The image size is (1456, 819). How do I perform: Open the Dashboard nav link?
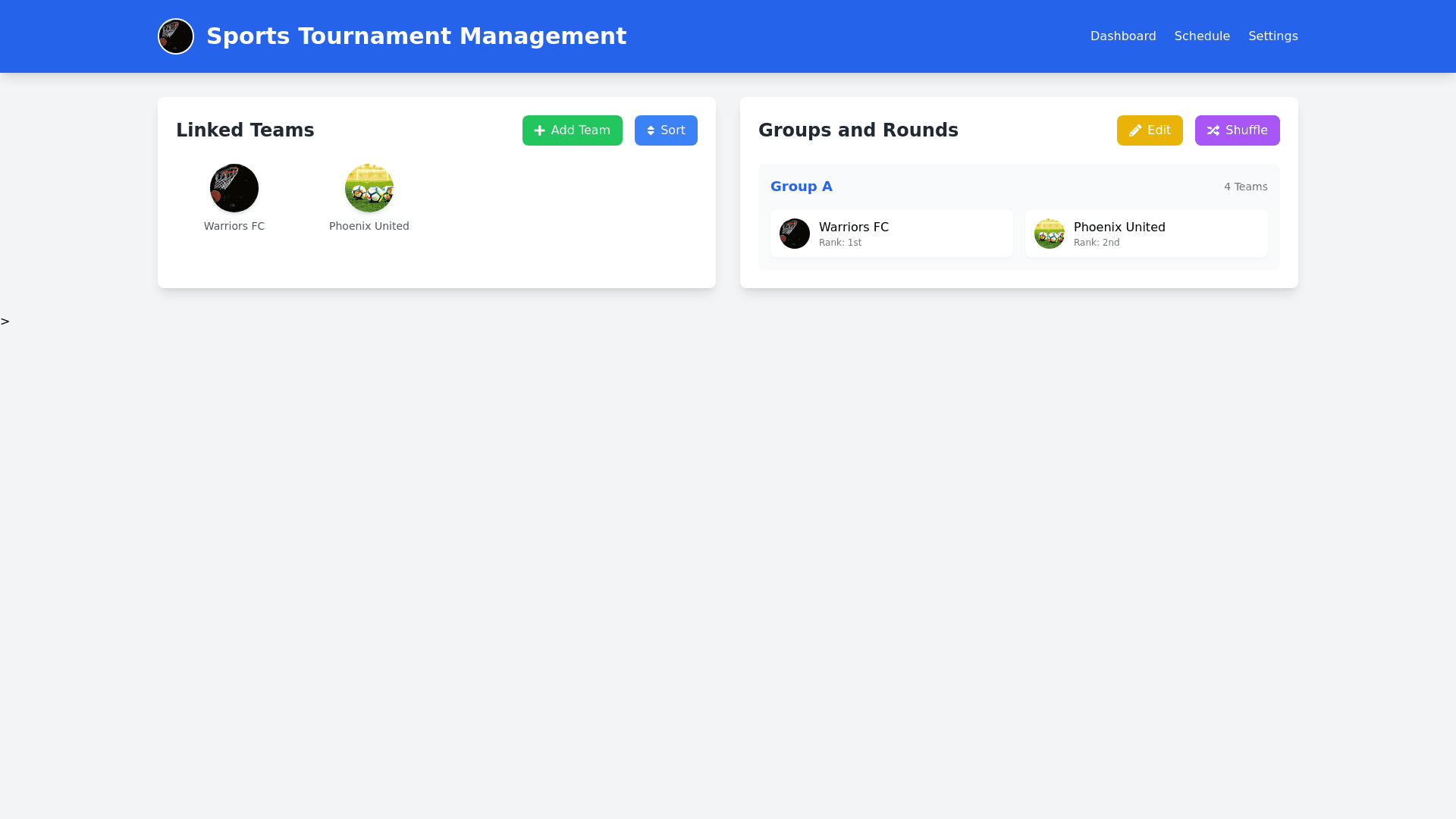1123,36
